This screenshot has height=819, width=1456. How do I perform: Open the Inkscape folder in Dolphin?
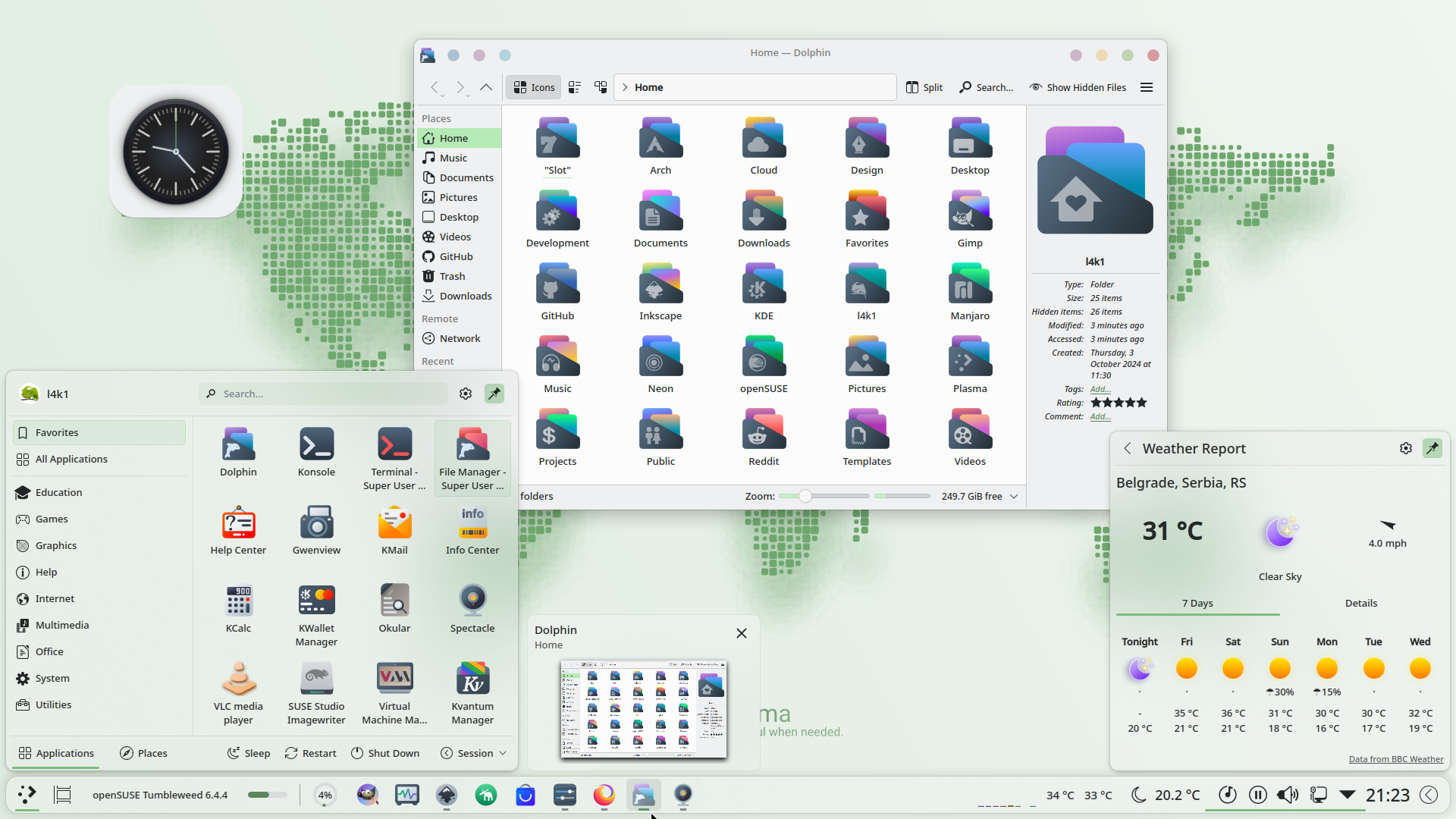pyautogui.click(x=661, y=292)
